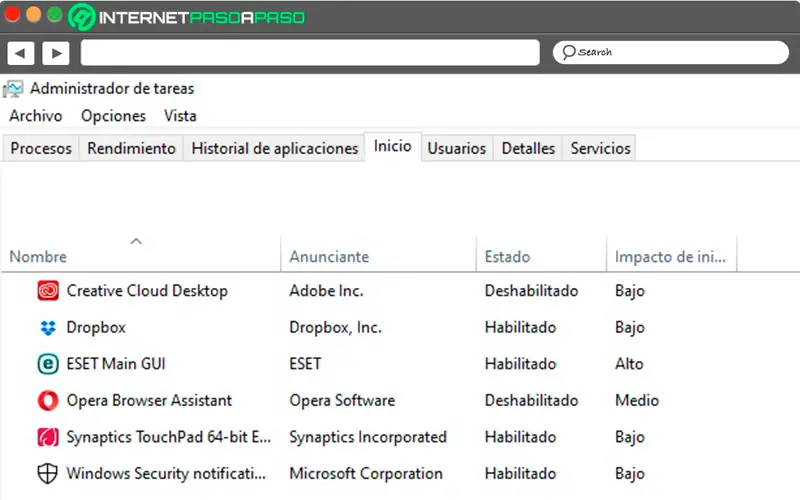The height and width of the screenshot is (500, 800).
Task: Open the Archivo menu
Action: tap(36, 116)
